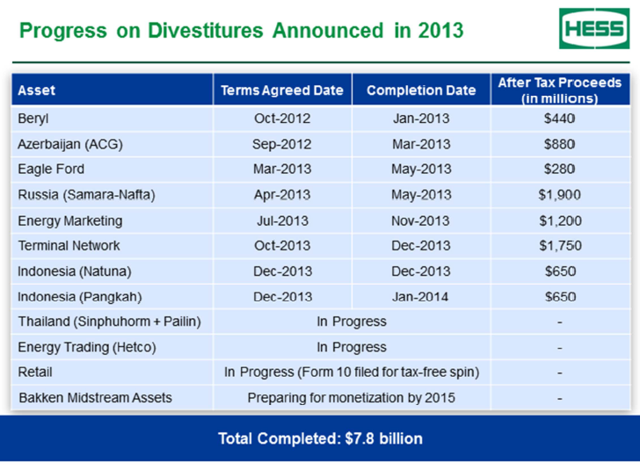
Task: Select the 'Terminal Network' asset cell
Action: pyautogui.click(x=112, y=246)
